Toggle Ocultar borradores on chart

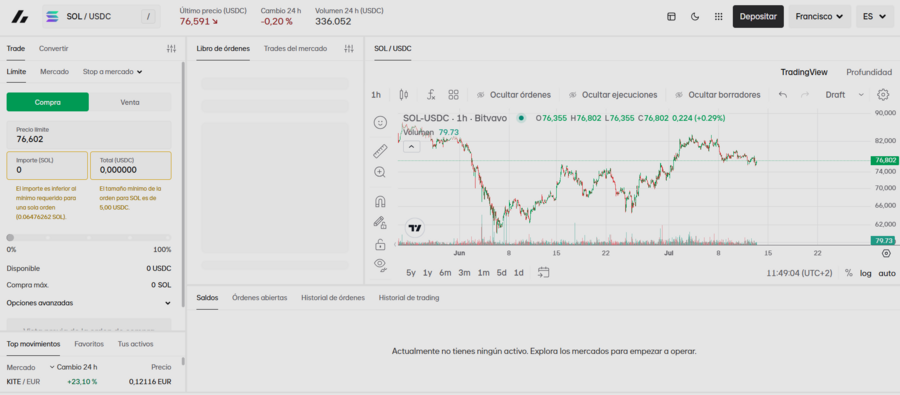(717, 95)
